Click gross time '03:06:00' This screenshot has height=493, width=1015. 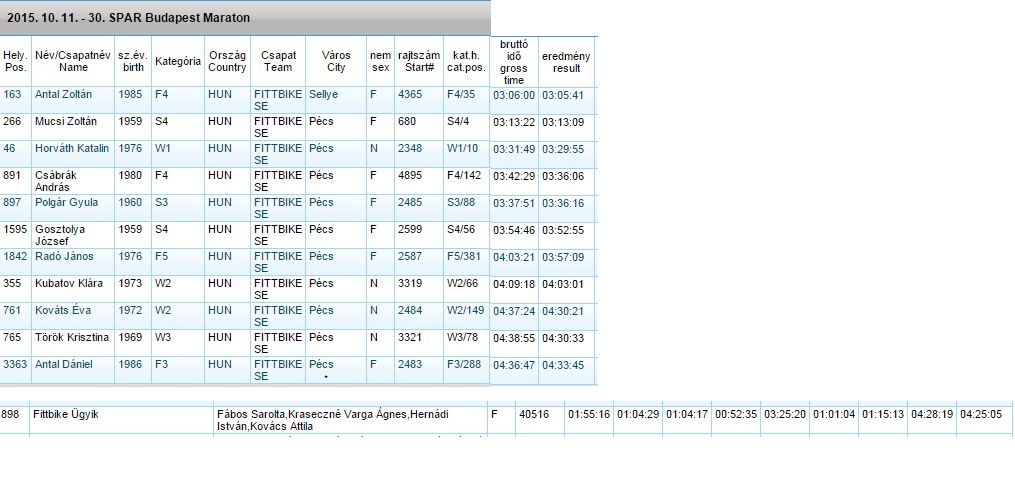(x=514, y=95)
